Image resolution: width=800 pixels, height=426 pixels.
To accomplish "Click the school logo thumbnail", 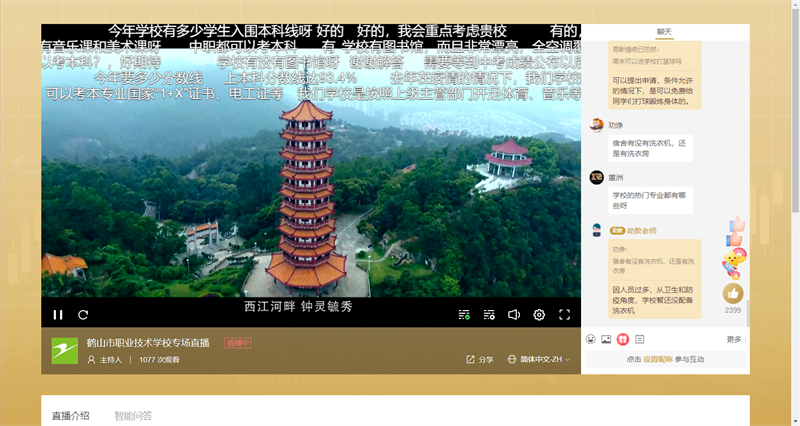I will (x=64, y=351).
